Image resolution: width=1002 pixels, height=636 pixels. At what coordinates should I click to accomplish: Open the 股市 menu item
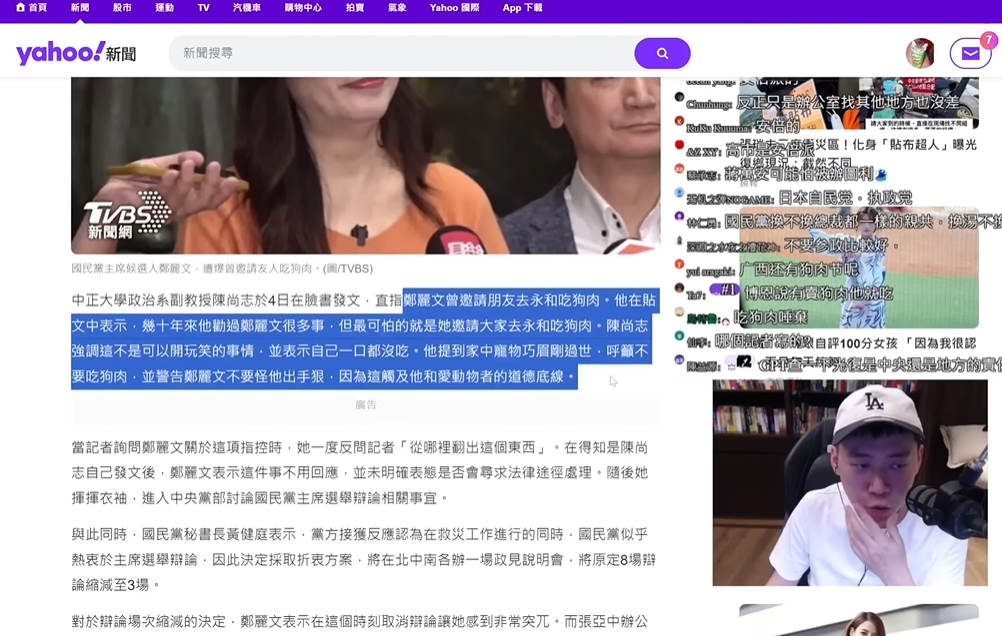point(122,8)
